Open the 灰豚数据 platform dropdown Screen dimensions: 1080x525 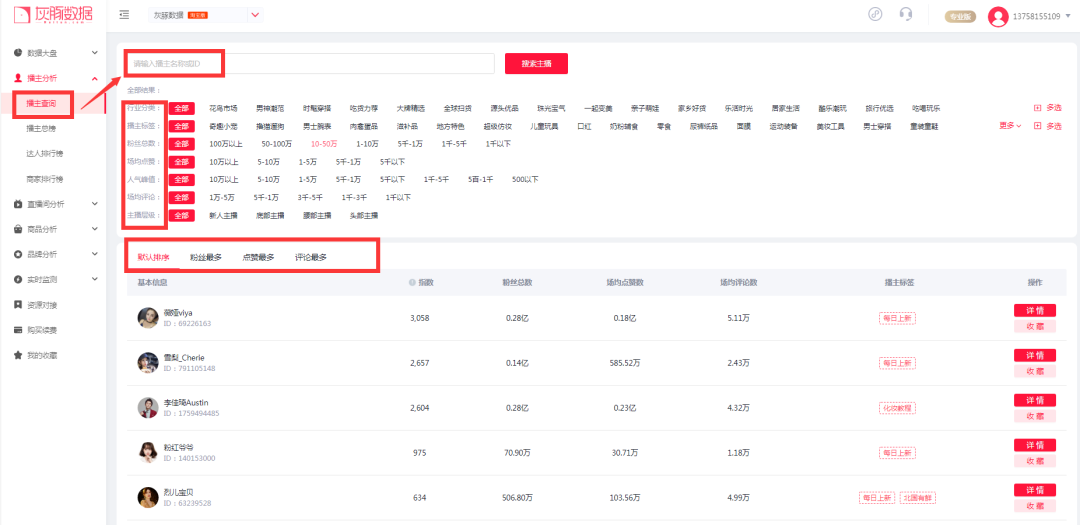pos(254,15)
